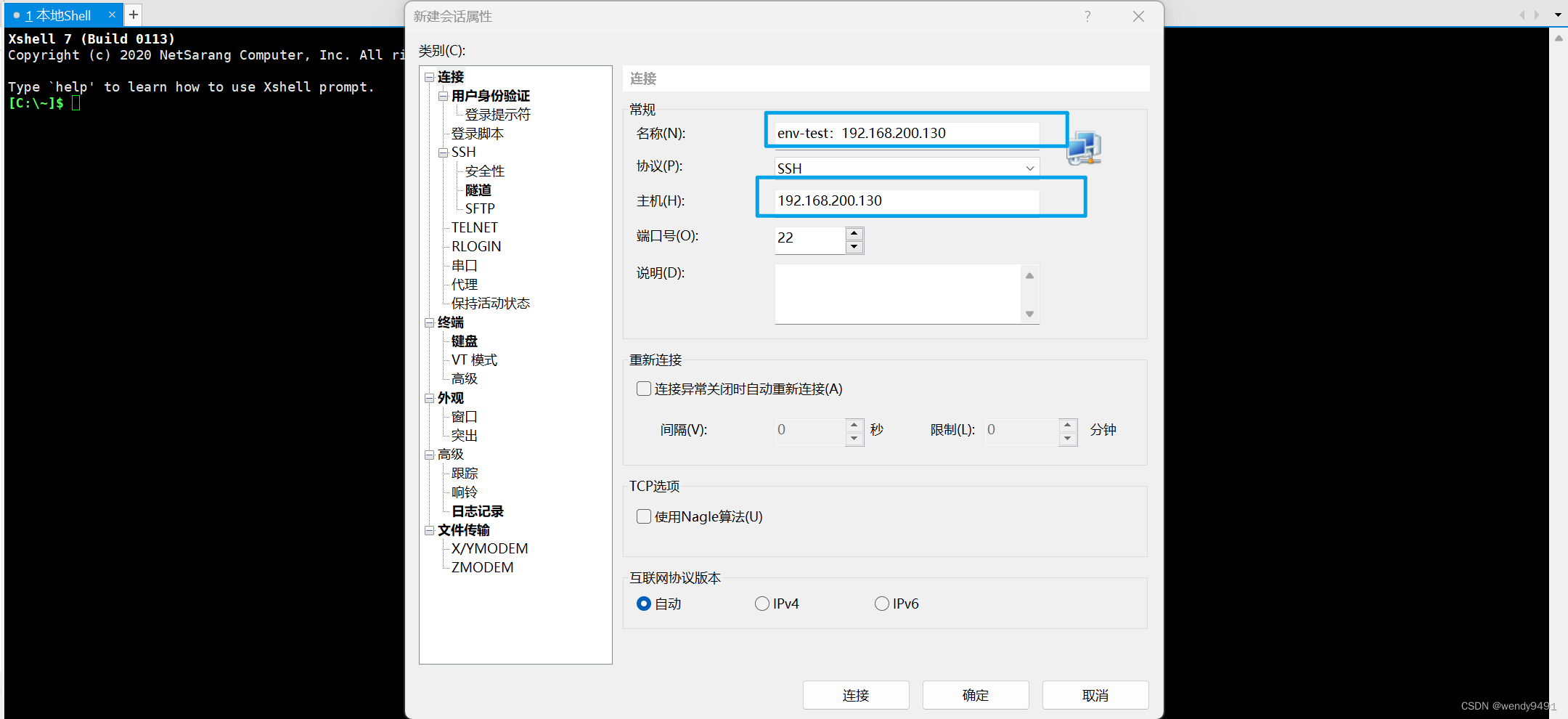The image size is (1568, 719).
Task: Open the tab list dropdown arrow at far right
Action: (x=1558, y=15)
